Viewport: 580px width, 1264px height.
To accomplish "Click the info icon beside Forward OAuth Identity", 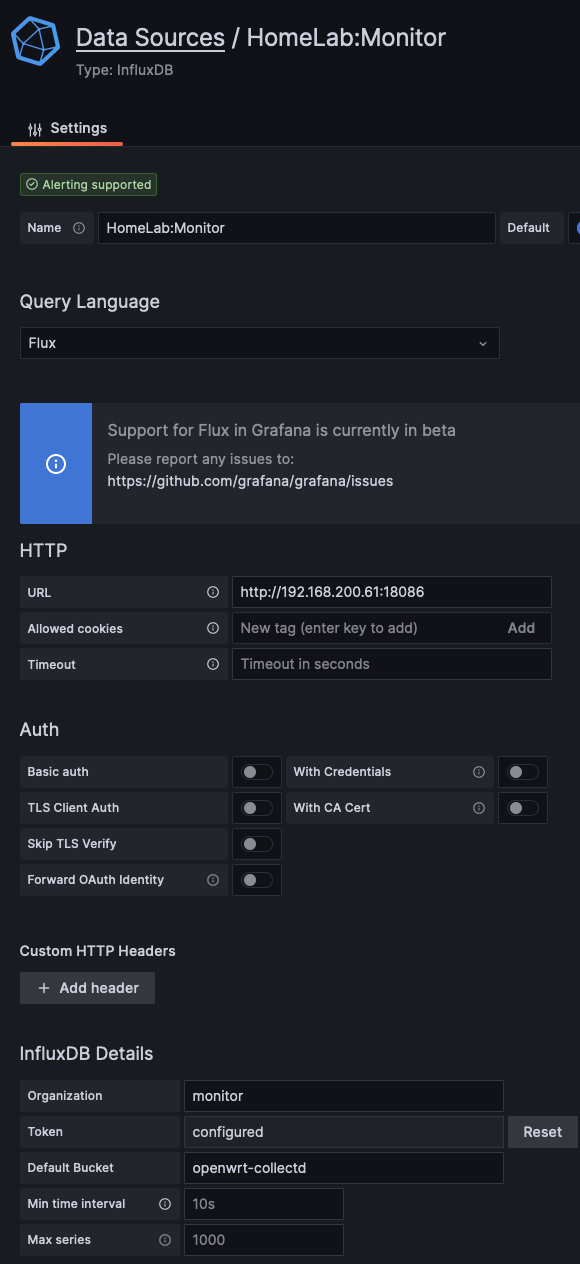I will pos(212,880).
